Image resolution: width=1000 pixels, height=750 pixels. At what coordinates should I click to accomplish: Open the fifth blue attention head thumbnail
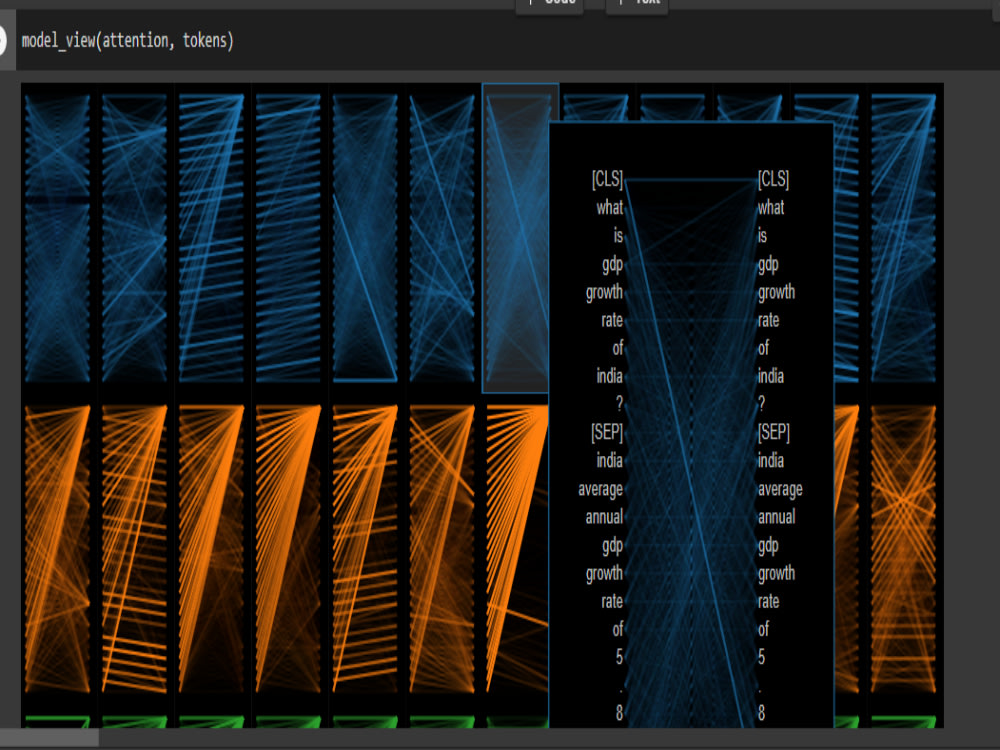(x=365, y=238)
